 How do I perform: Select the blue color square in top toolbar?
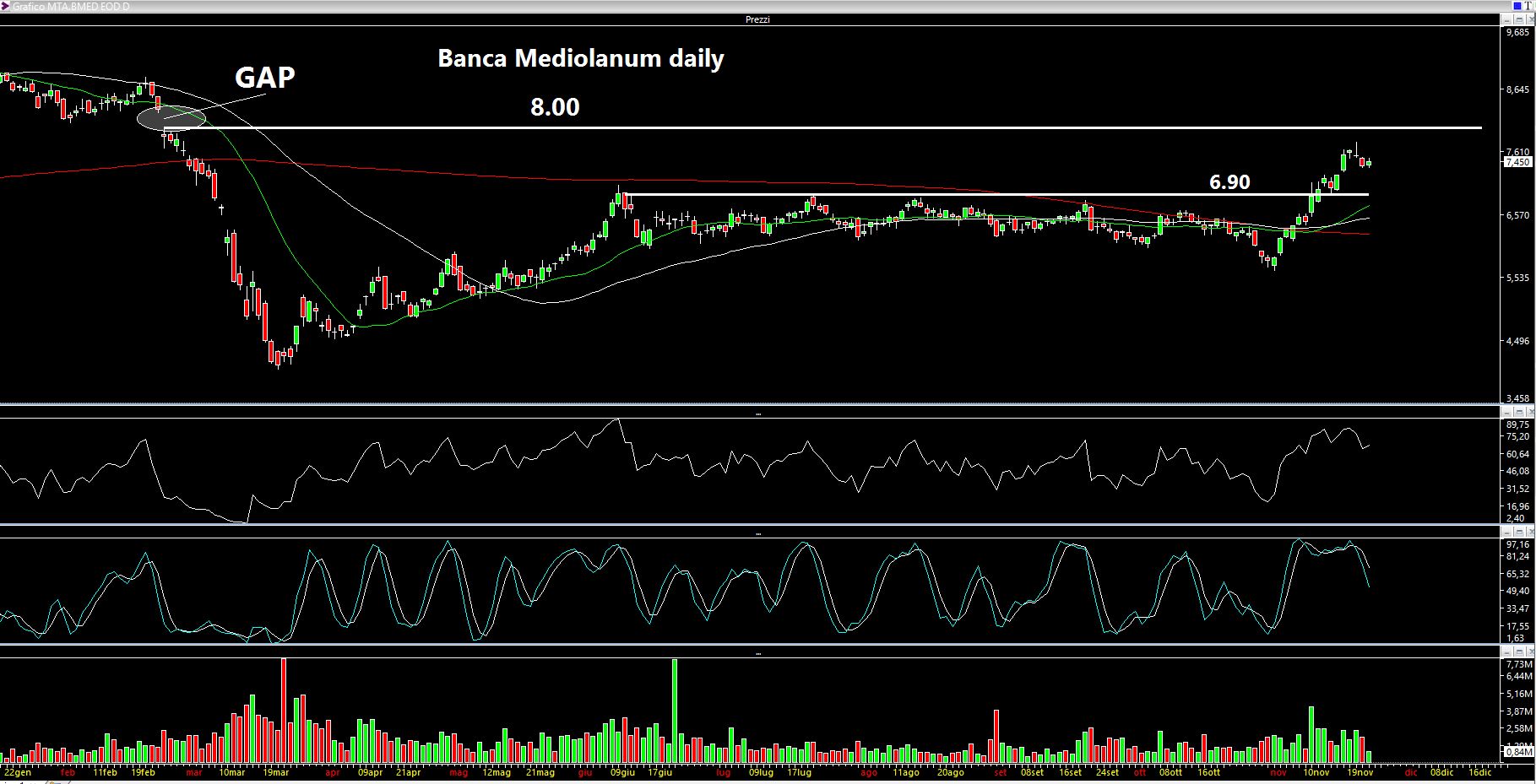pyautogui.click(x=1517, y=6)
